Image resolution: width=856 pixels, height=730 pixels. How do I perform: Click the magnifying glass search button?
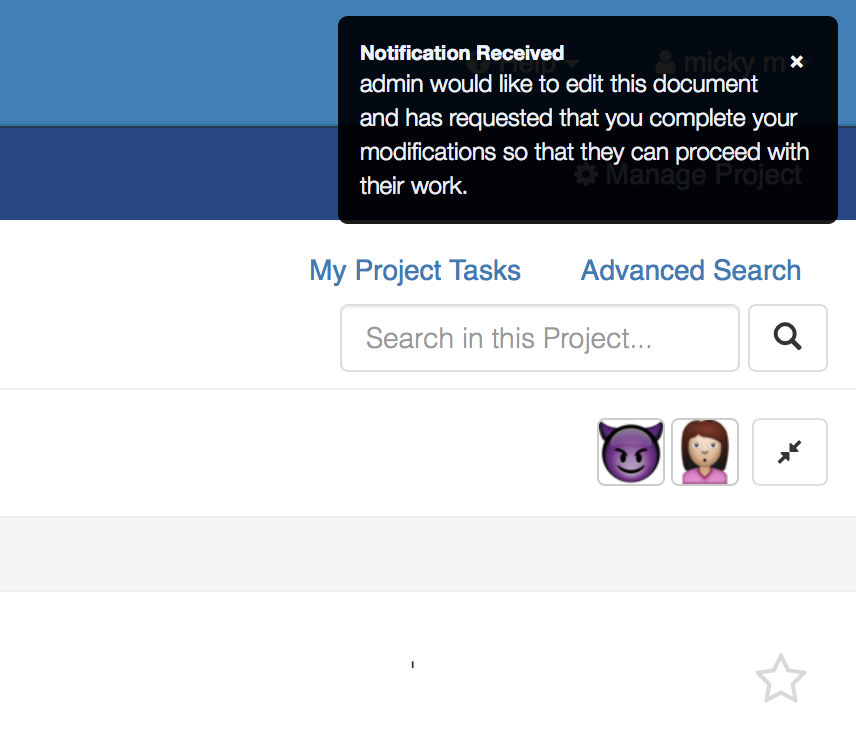[x=788, y=338]
